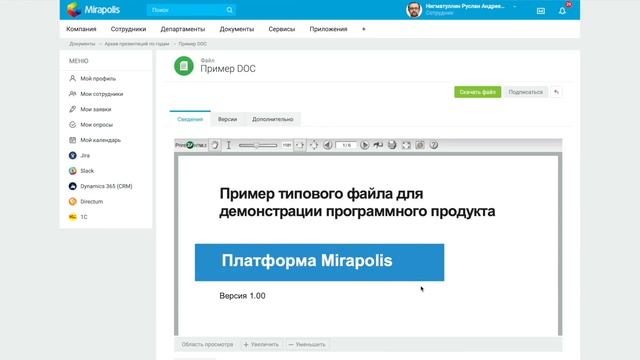
Task: Click the Подписаться button
Action: click(526, 92)
